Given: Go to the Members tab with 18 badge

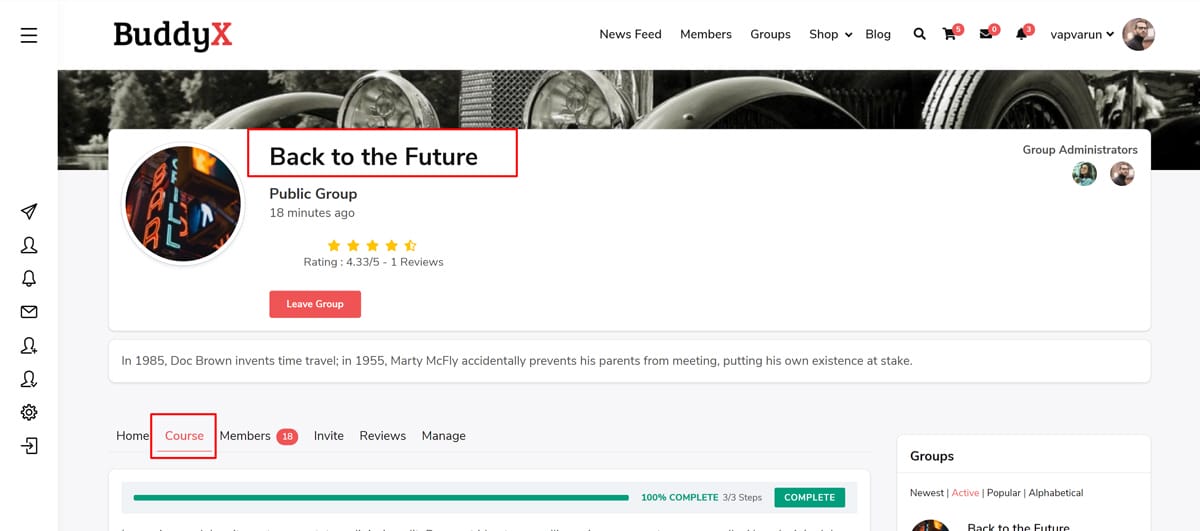Looking at the screenshot, I should (257, 436).
